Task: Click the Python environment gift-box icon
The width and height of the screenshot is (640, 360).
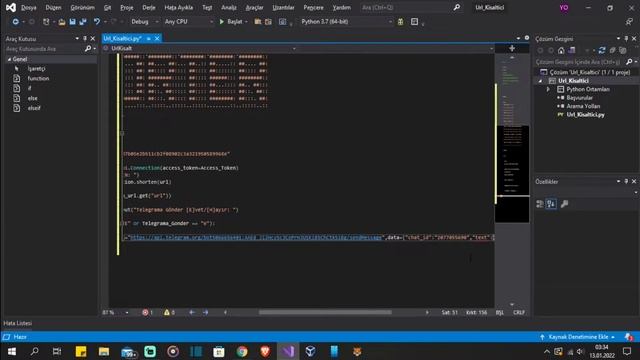Action: point(400,22)
